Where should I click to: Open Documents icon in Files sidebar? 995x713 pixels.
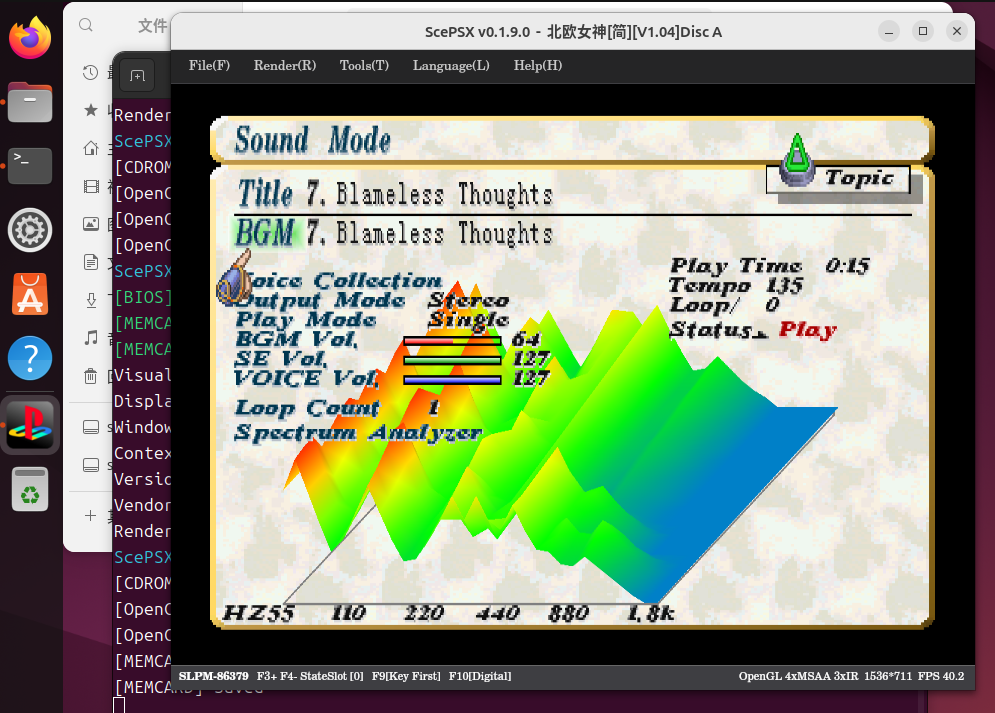point(91,261)
